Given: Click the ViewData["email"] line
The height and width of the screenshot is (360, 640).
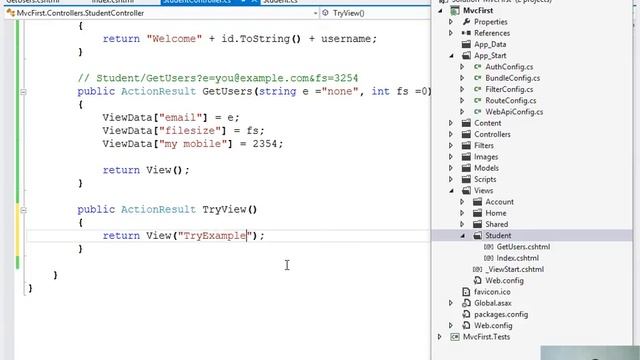Looking at the screenshot, I should coord(171,118).
